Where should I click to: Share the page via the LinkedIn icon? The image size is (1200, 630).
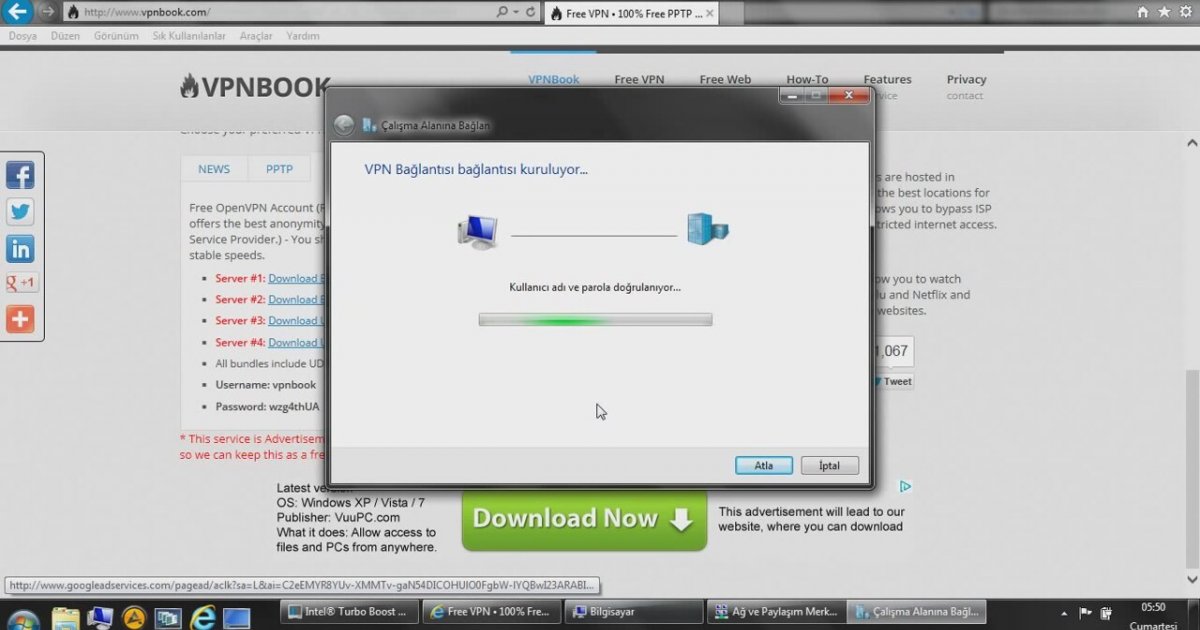point(20,248)
